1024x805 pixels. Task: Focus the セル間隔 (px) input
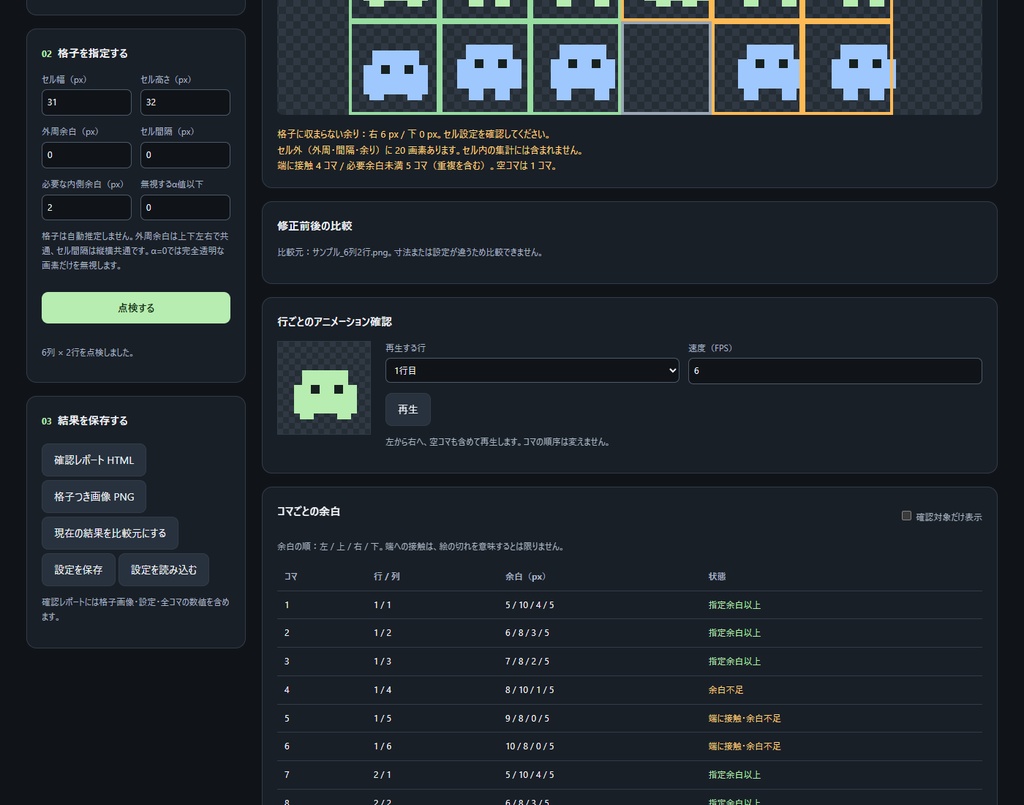coord(185,155)
